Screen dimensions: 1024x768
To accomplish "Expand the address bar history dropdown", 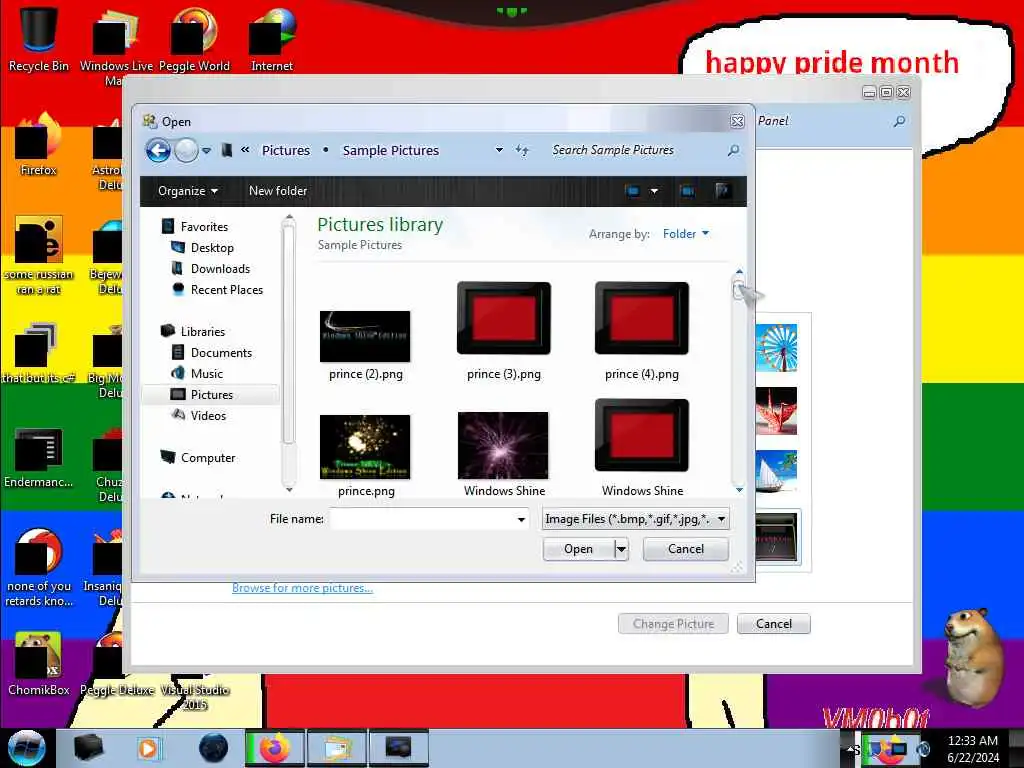I will tap(499, 150).
